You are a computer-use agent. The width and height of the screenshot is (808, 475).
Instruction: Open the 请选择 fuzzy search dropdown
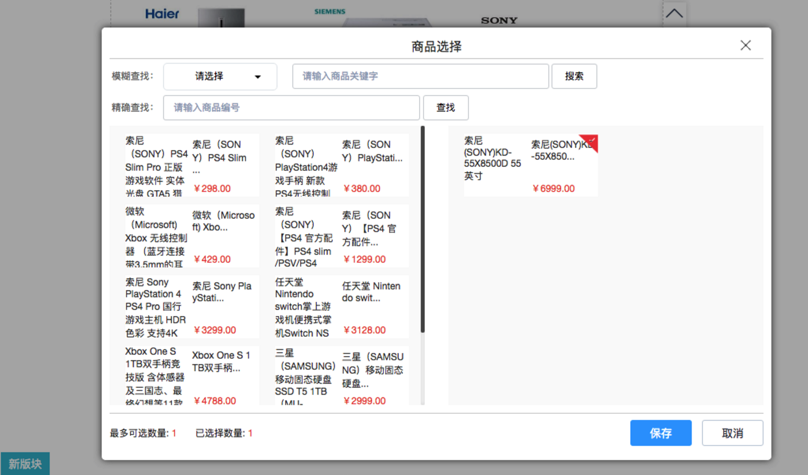click(220, 76)
